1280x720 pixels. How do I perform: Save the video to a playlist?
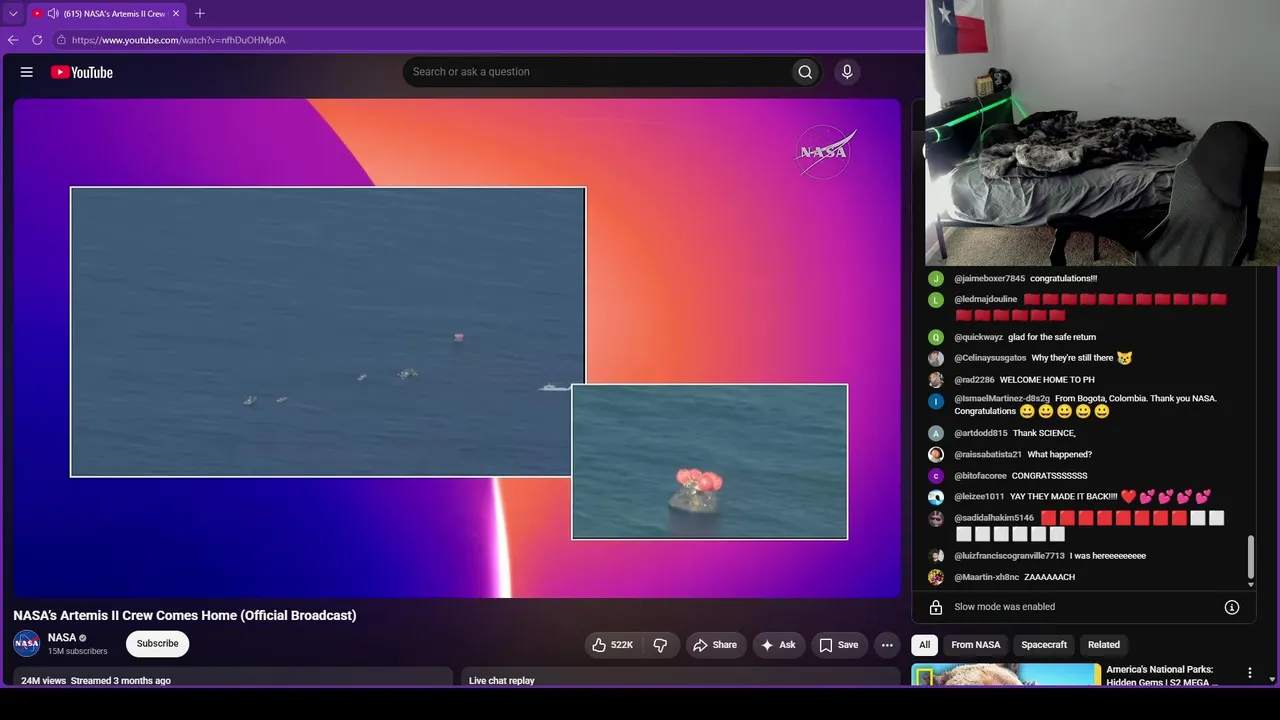point(839,645)
